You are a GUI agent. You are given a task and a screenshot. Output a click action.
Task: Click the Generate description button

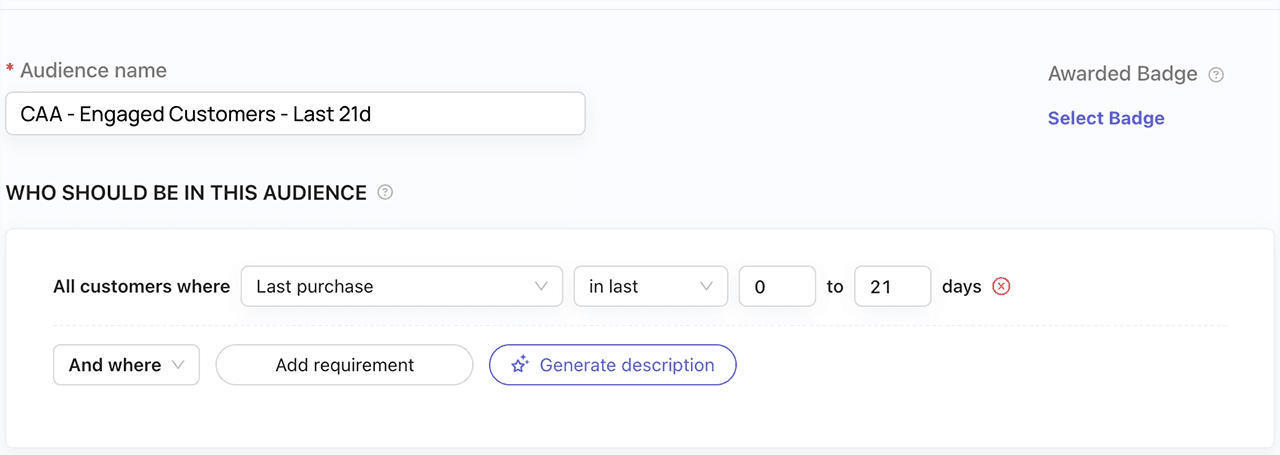(x=613, y=365)
